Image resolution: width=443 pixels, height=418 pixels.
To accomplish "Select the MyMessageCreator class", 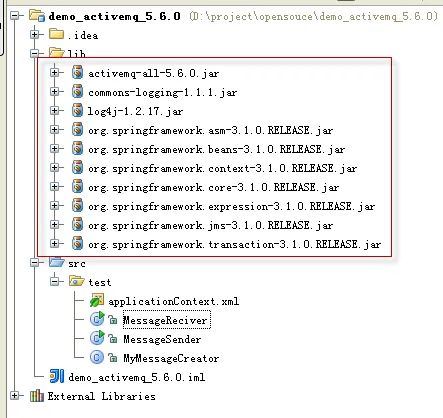I will [x=171, y=358].
